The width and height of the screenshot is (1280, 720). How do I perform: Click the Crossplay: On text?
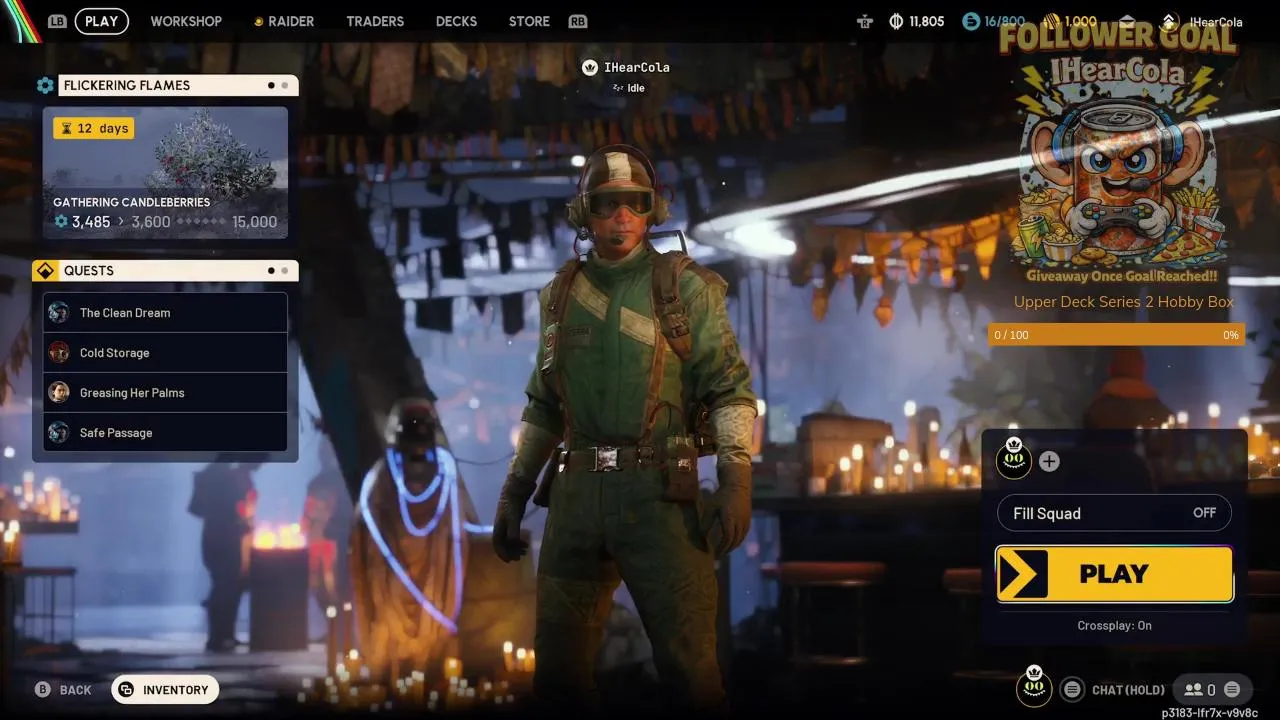click(x=1114, y=626)
